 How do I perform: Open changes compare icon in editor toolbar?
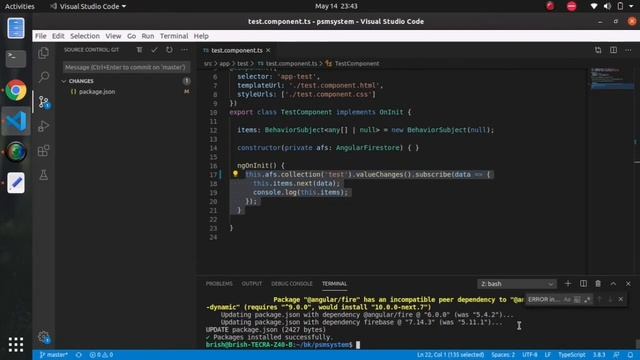click(x=598, y=50)
